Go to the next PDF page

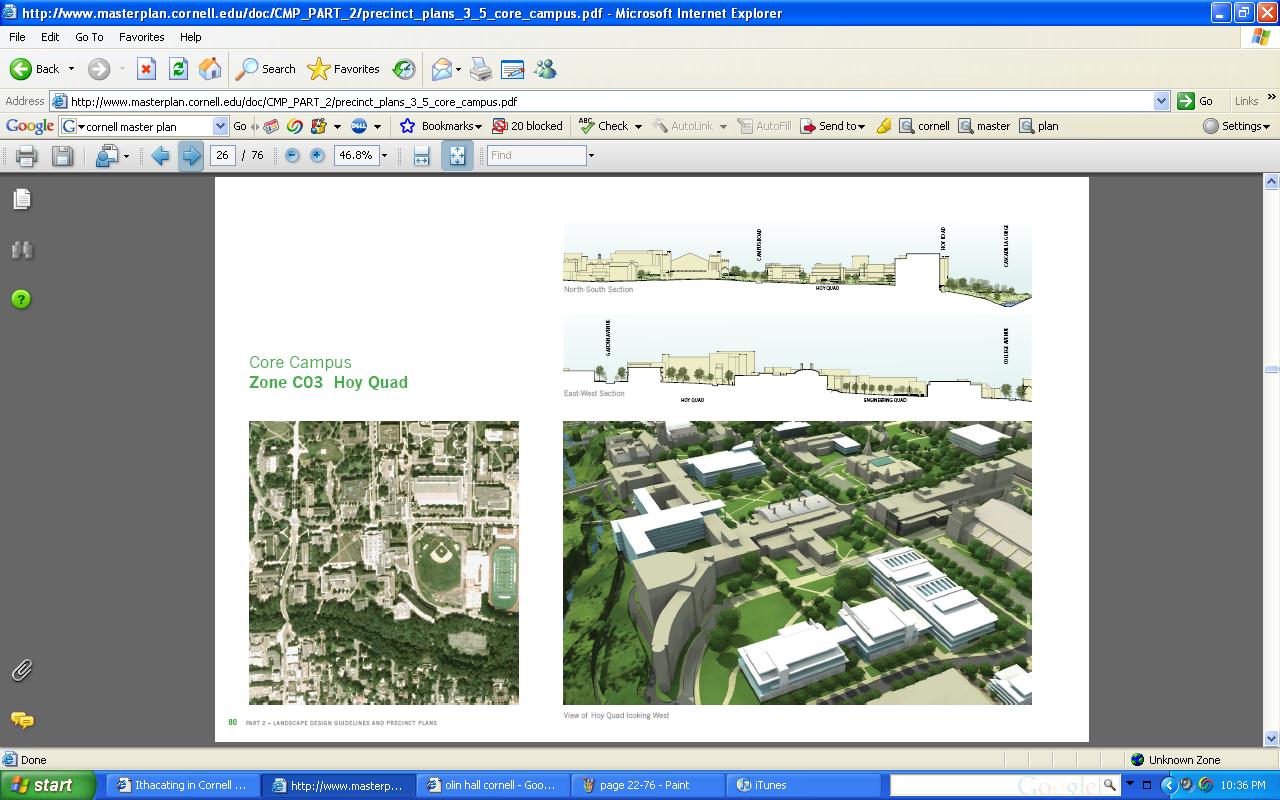pos(190,156)
